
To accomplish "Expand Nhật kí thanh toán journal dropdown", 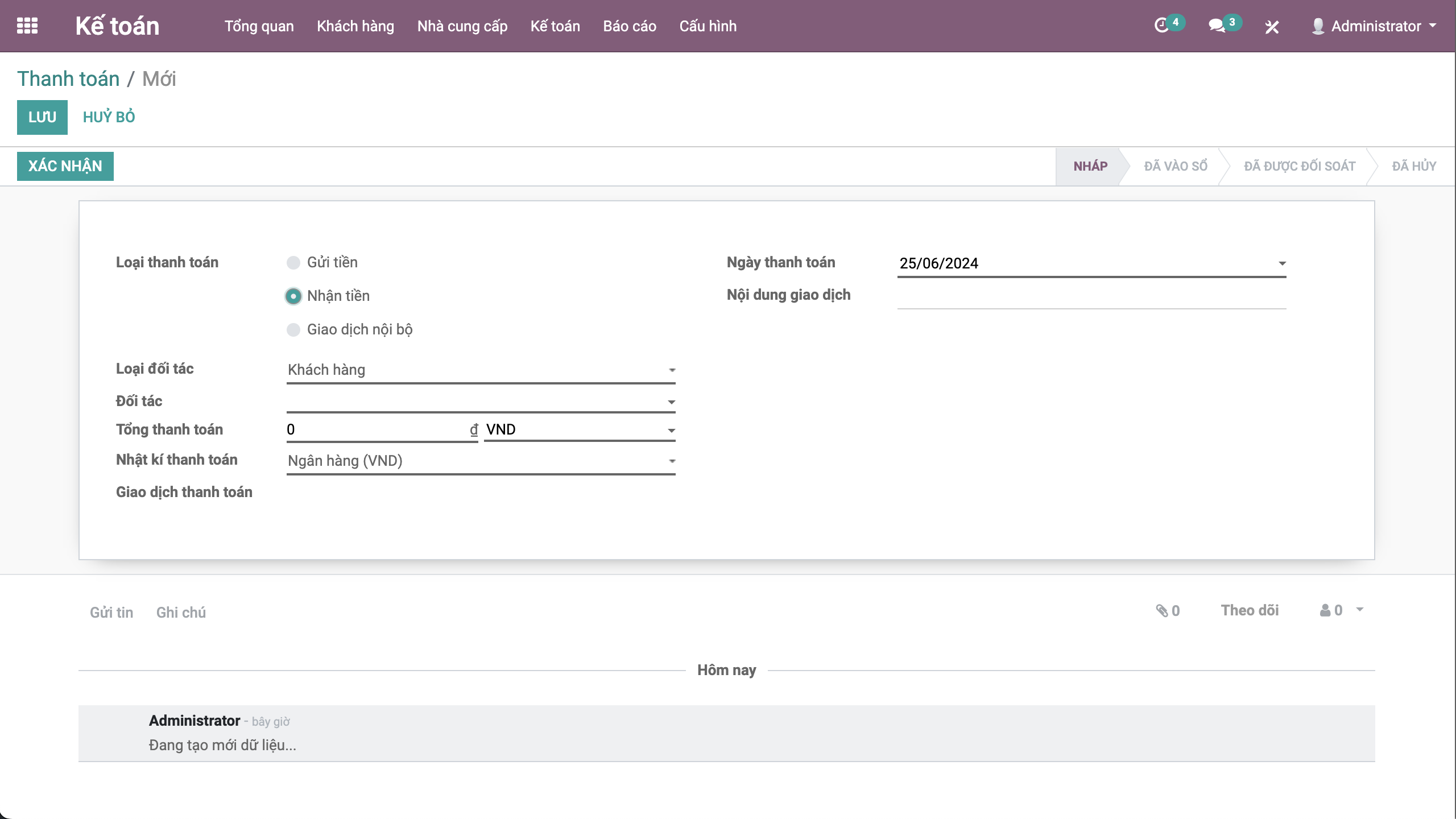I will coord(481,461).
